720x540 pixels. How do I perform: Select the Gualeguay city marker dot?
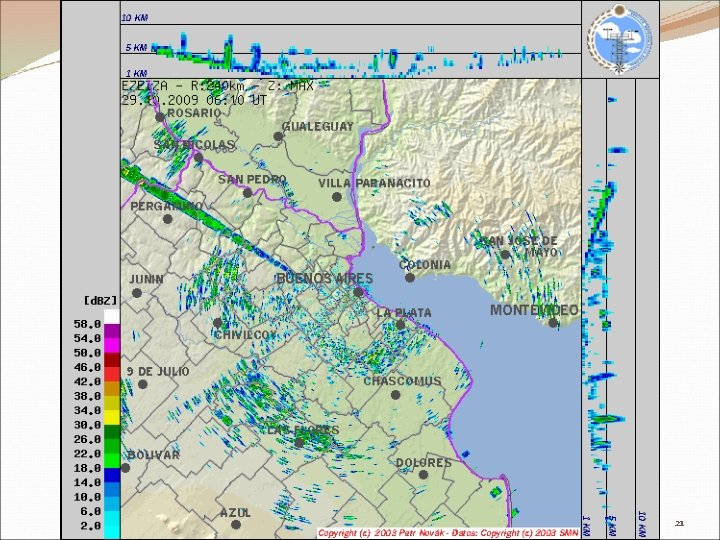pos(278,136)
